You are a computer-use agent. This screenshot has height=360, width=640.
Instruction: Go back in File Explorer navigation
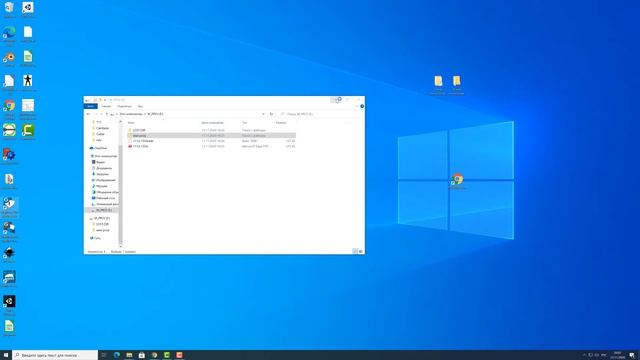(89, 114)
